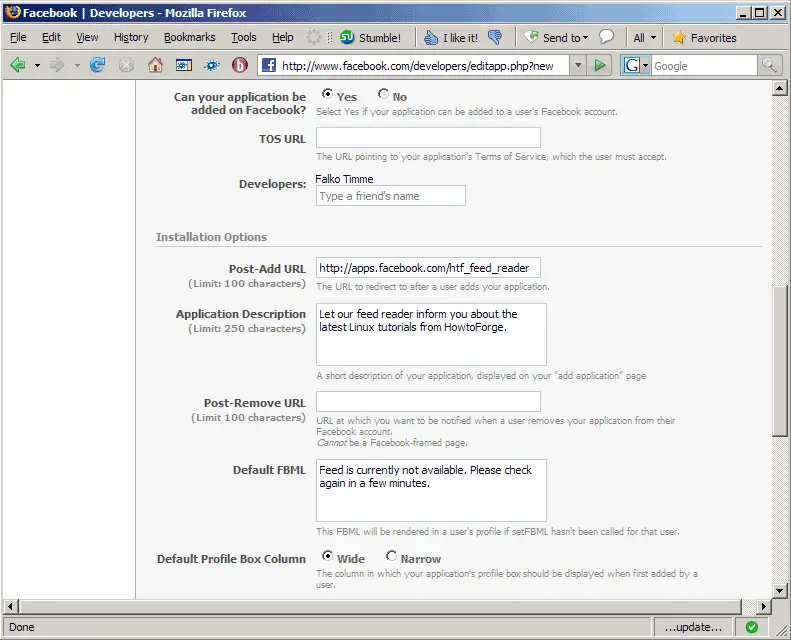Click the vertical scrollbar down arrow
The height and width of the screenshot is (640, 791).
779,591
